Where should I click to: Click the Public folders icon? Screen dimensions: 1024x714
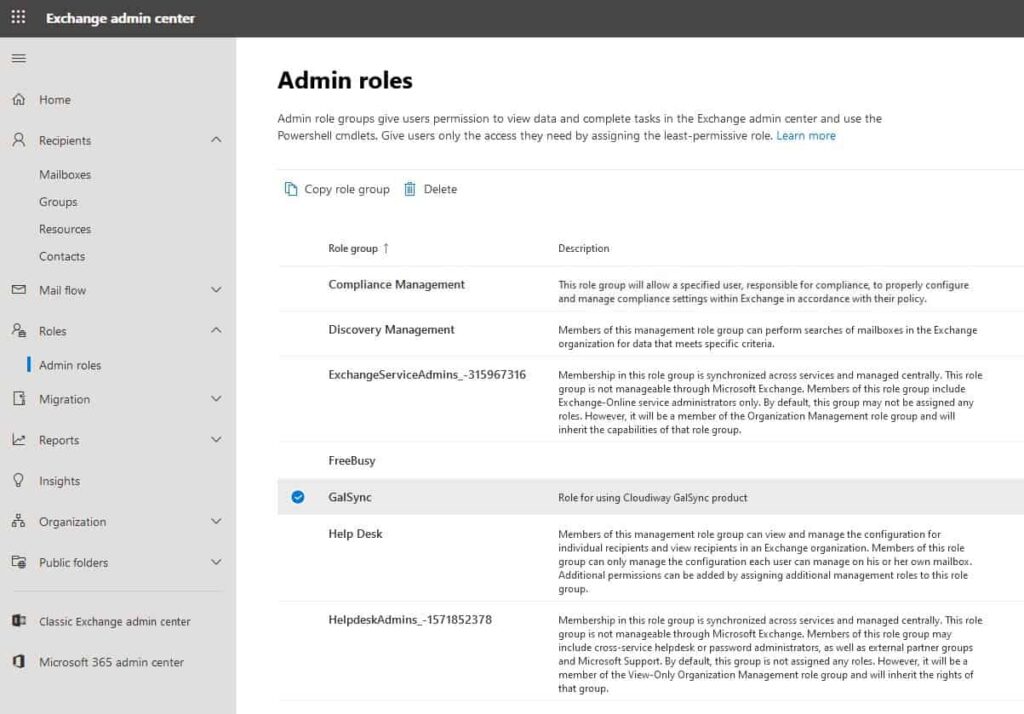(x=19, y=562)
